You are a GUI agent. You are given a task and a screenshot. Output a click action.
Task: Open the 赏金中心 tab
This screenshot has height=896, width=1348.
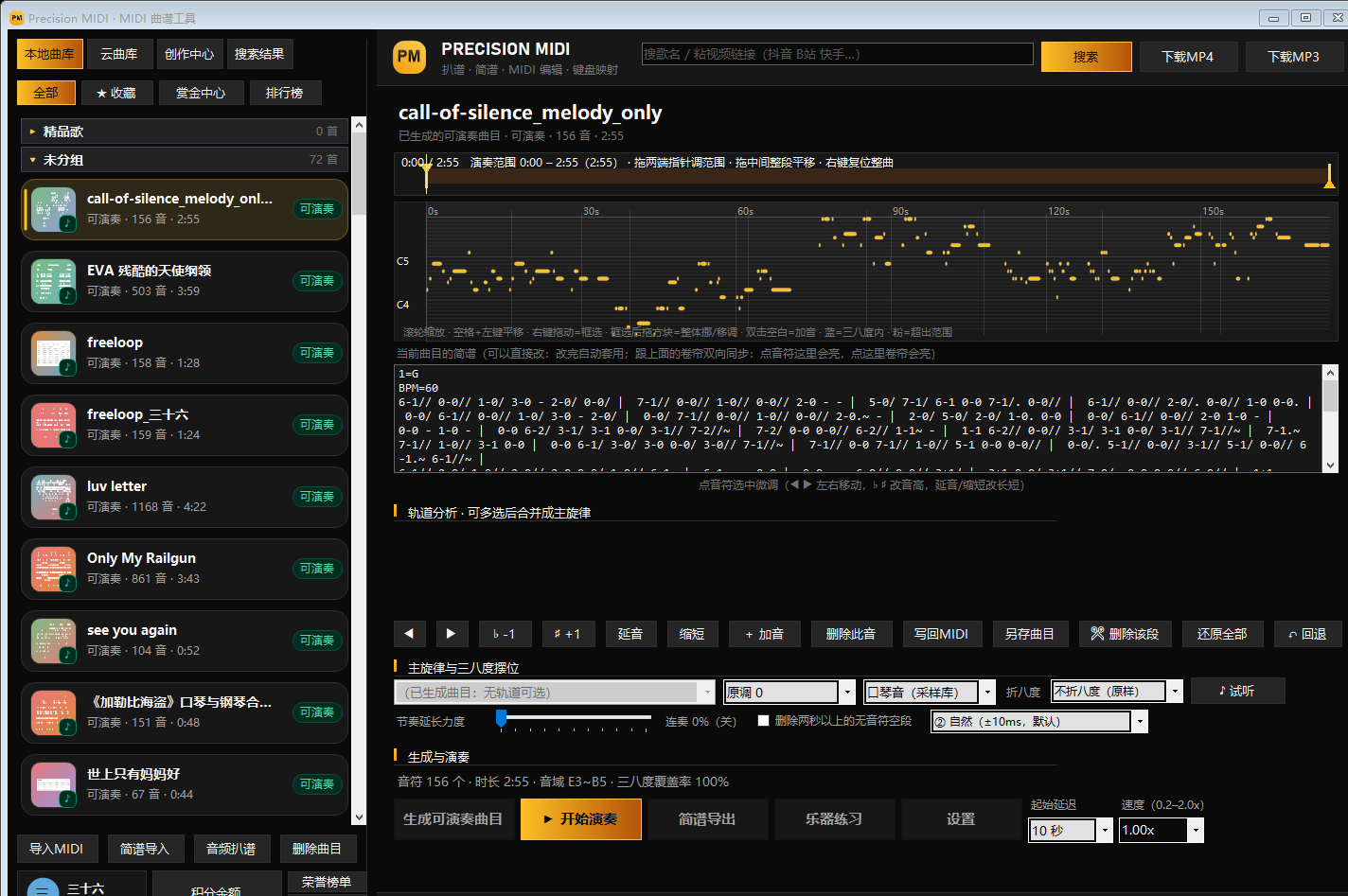pos(201,93)
